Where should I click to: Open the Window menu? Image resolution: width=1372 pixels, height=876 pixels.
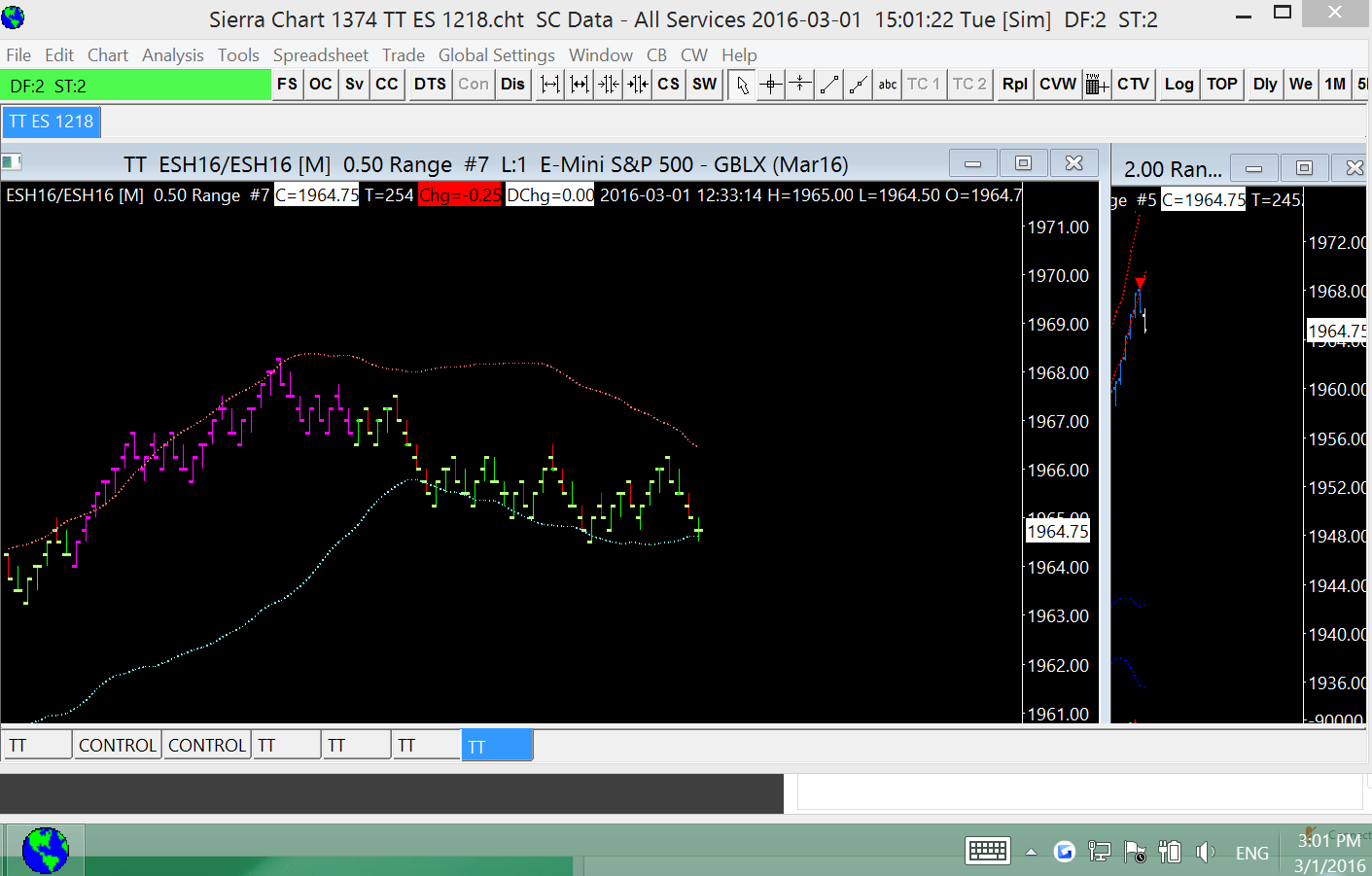click(x=601, y=55)
